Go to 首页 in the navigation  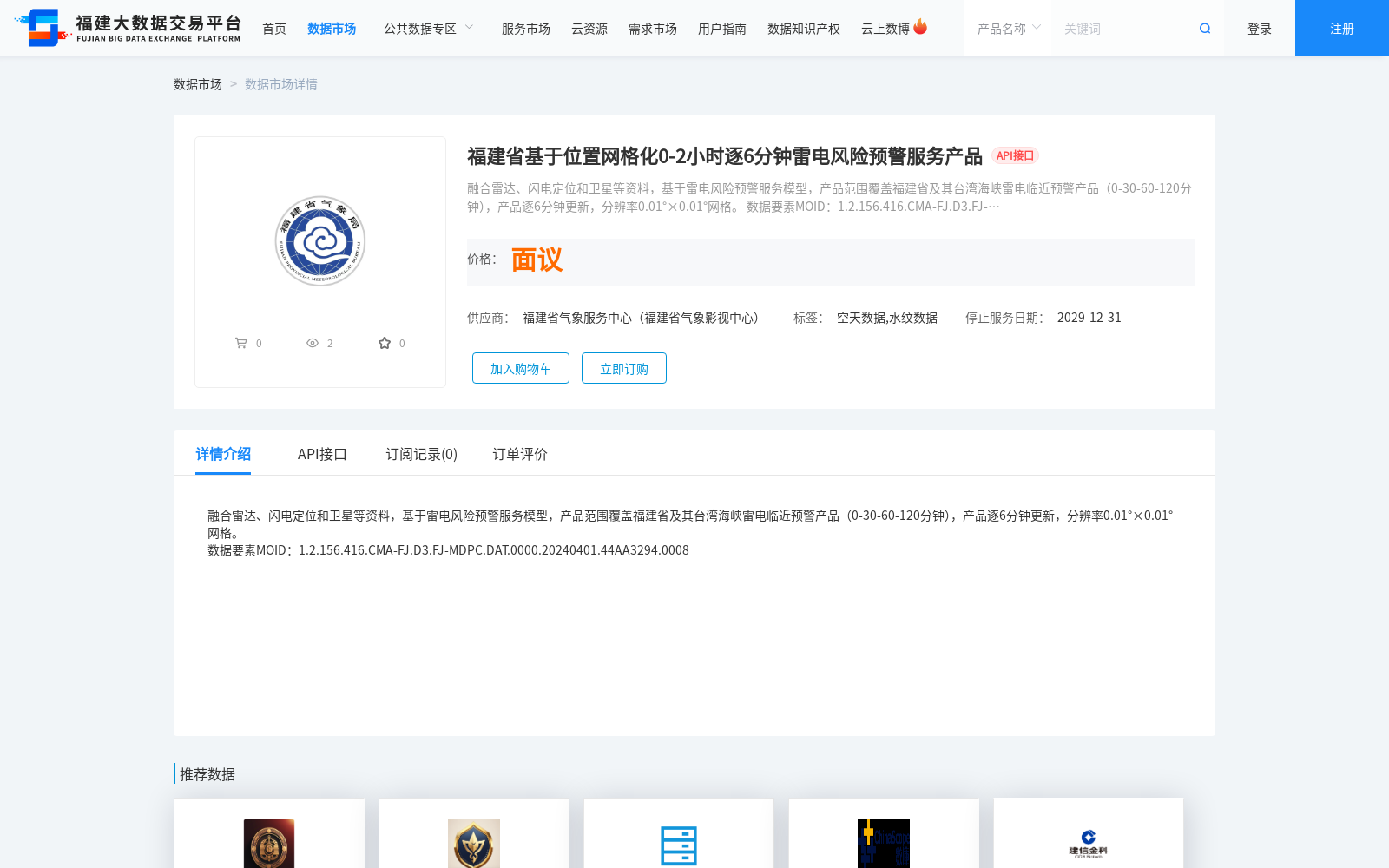274,29
